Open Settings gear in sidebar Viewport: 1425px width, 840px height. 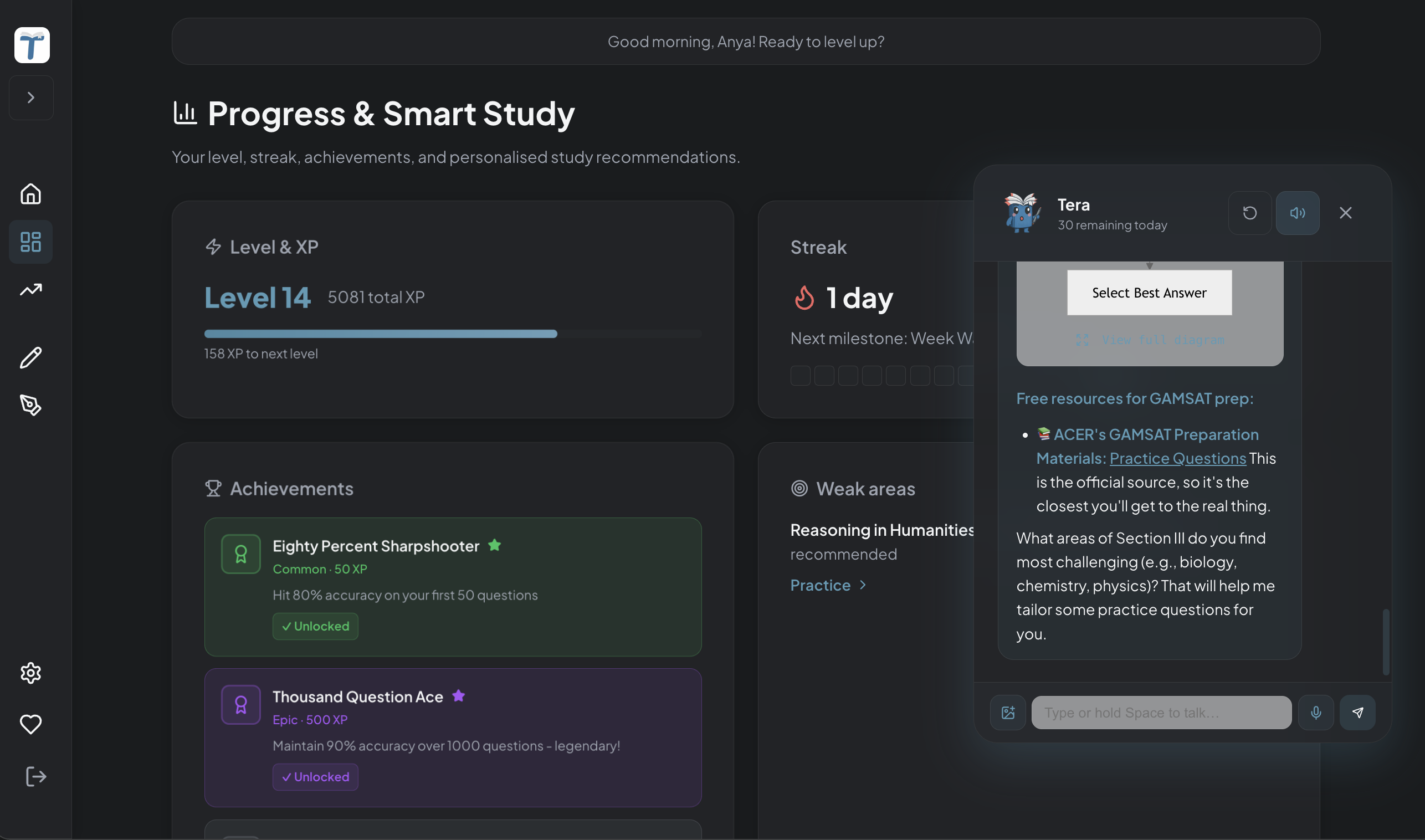coord(30,673)
